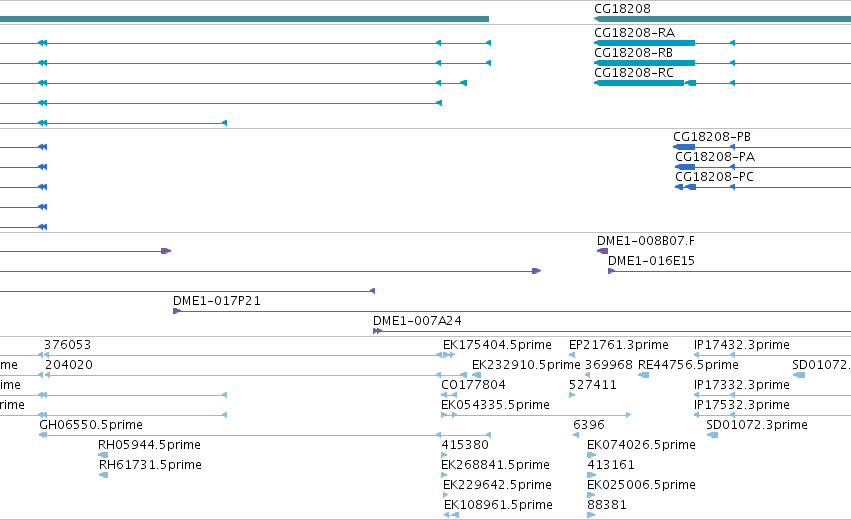Click the thick exon block of CG18208-RC
This screenshot has width=851, height=520.
click(x=639, y=83)
